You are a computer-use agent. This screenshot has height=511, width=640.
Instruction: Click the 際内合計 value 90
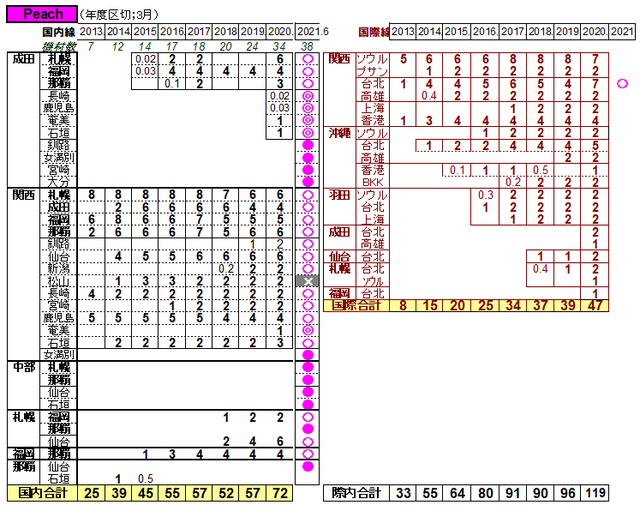[540, 493]
